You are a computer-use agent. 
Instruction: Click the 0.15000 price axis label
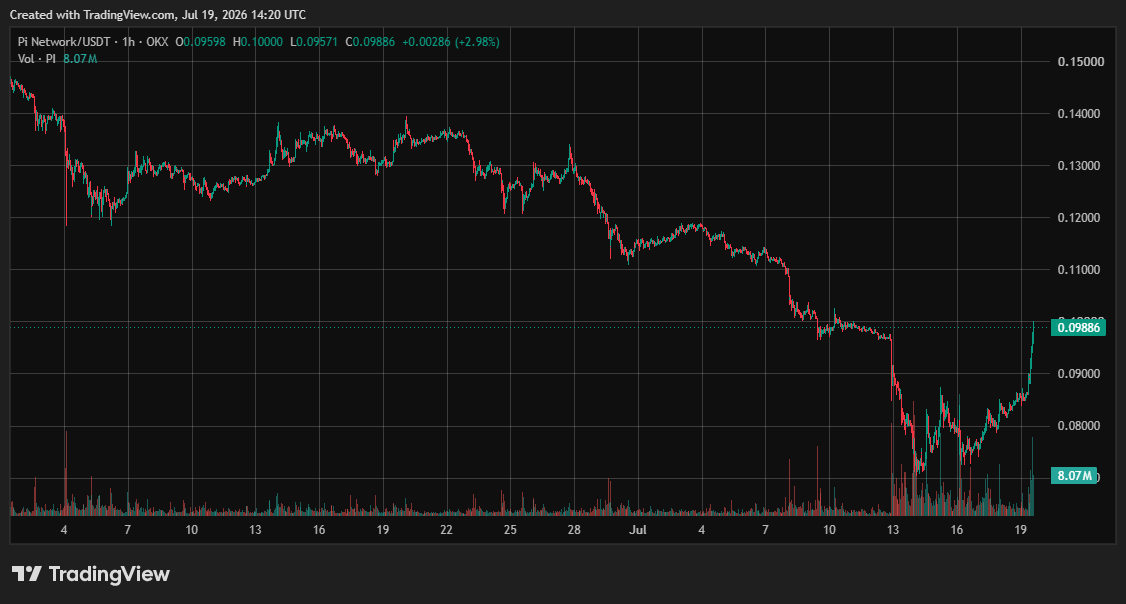coord(1081,62)
